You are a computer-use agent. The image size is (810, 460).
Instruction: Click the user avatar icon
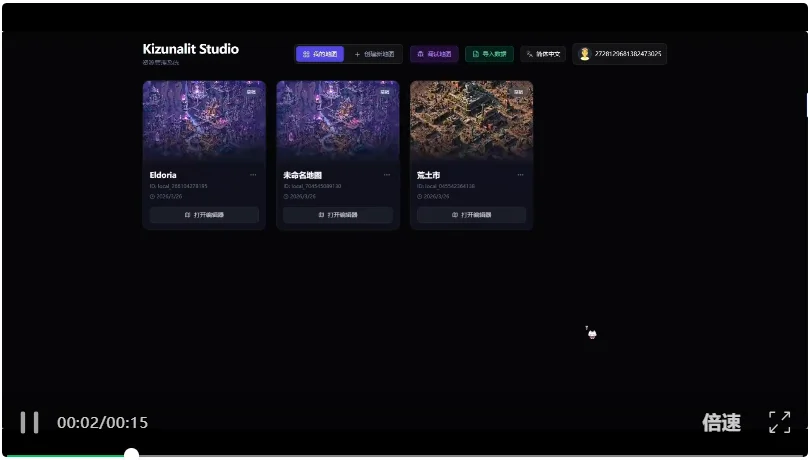coord(585,54)
